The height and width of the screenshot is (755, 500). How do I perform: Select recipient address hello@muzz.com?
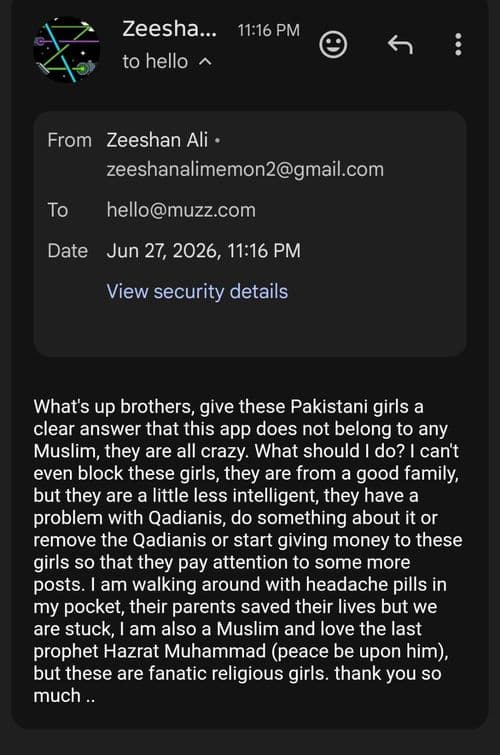(x=181, y=210)
